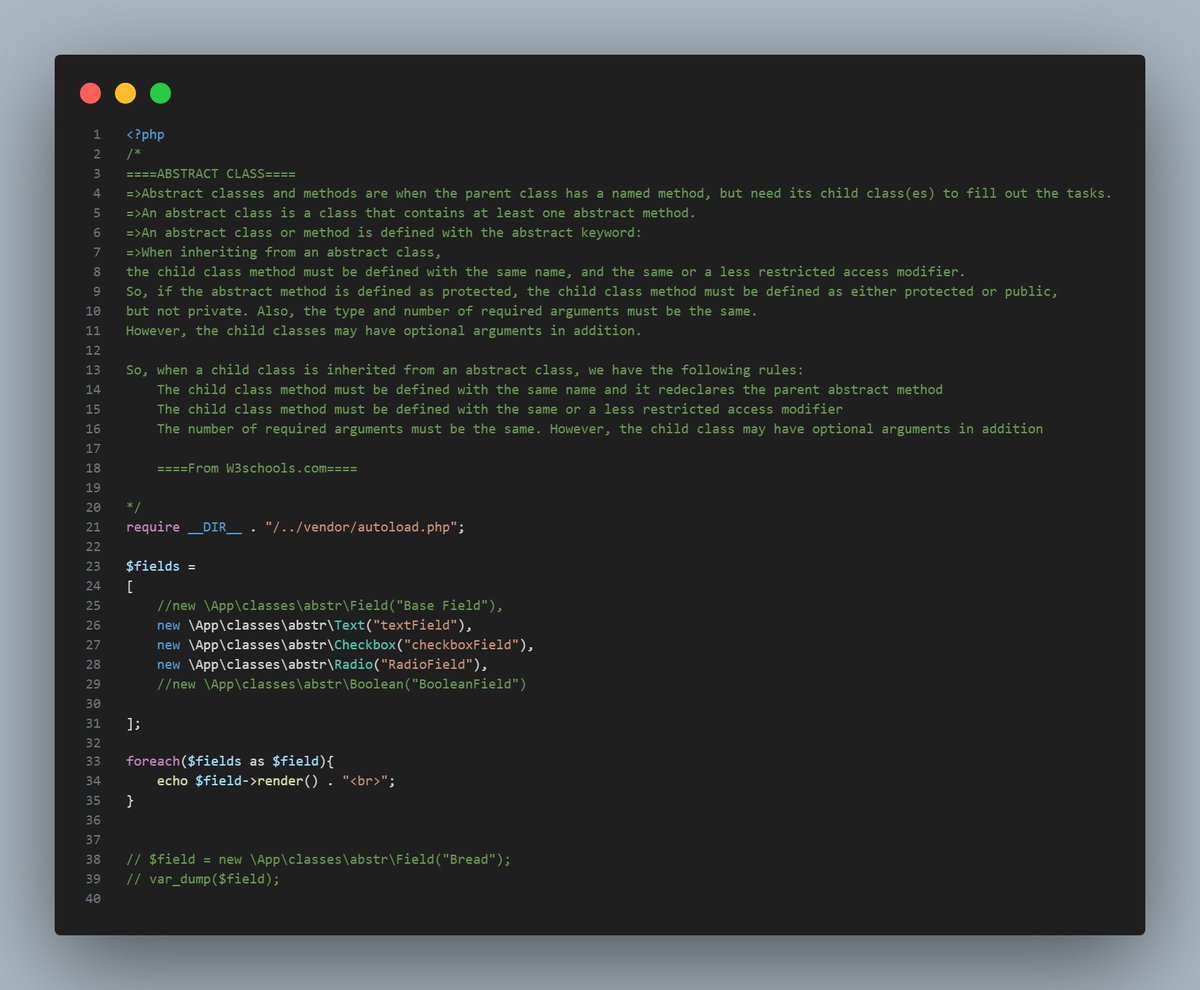The width and height of the screenshot is (1200, 990).
Task: Click the line starting 'the child class method must'
Action: click(546, 272)
